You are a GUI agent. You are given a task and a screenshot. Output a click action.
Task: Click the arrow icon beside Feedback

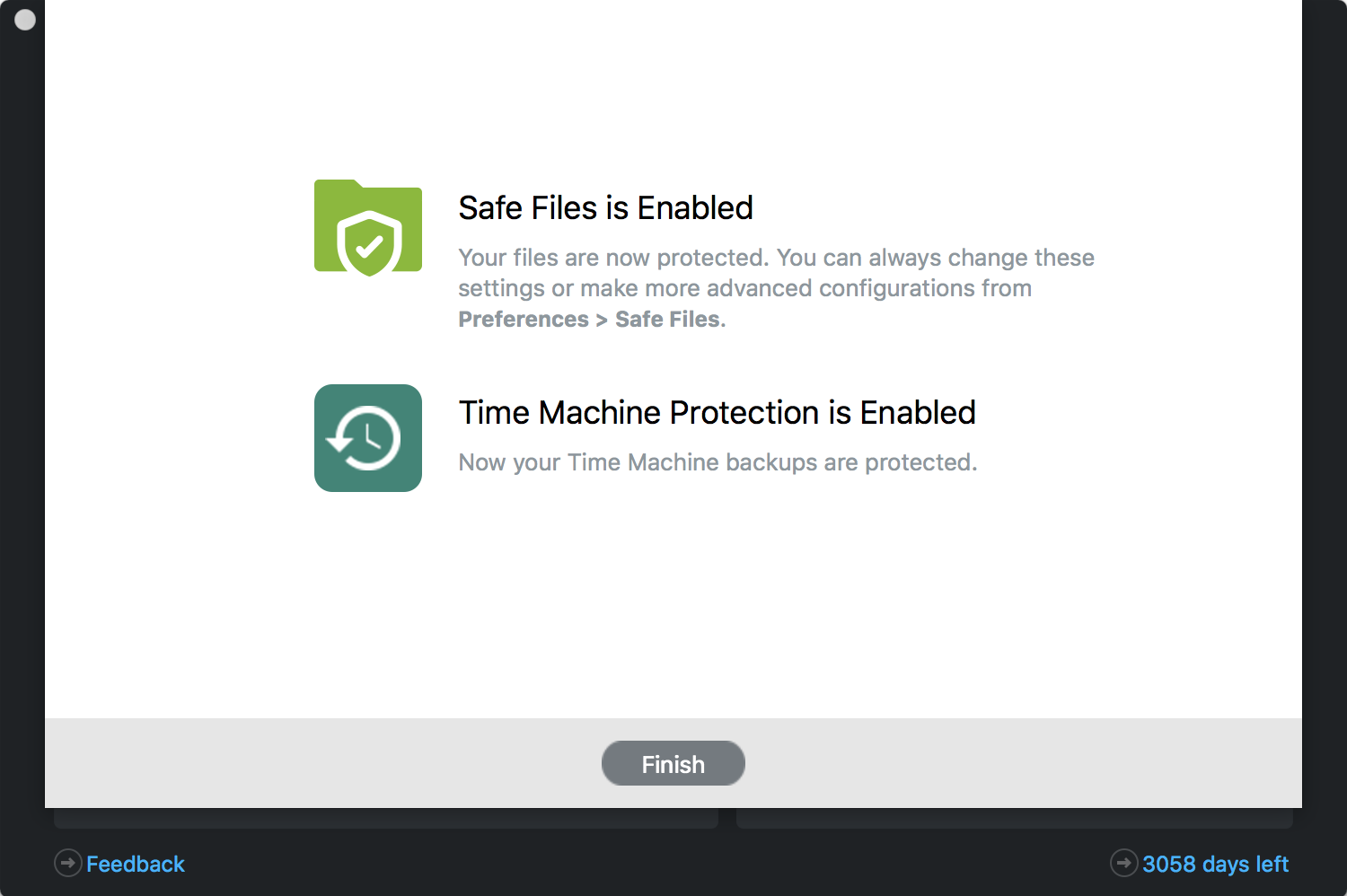(x=68, y=863)
